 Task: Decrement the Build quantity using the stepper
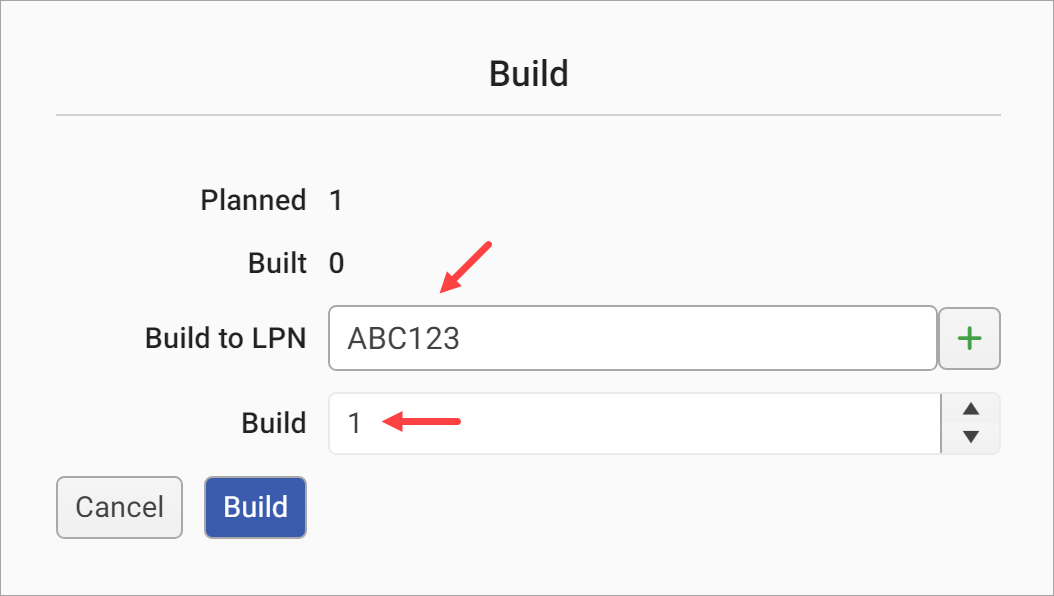970,437
